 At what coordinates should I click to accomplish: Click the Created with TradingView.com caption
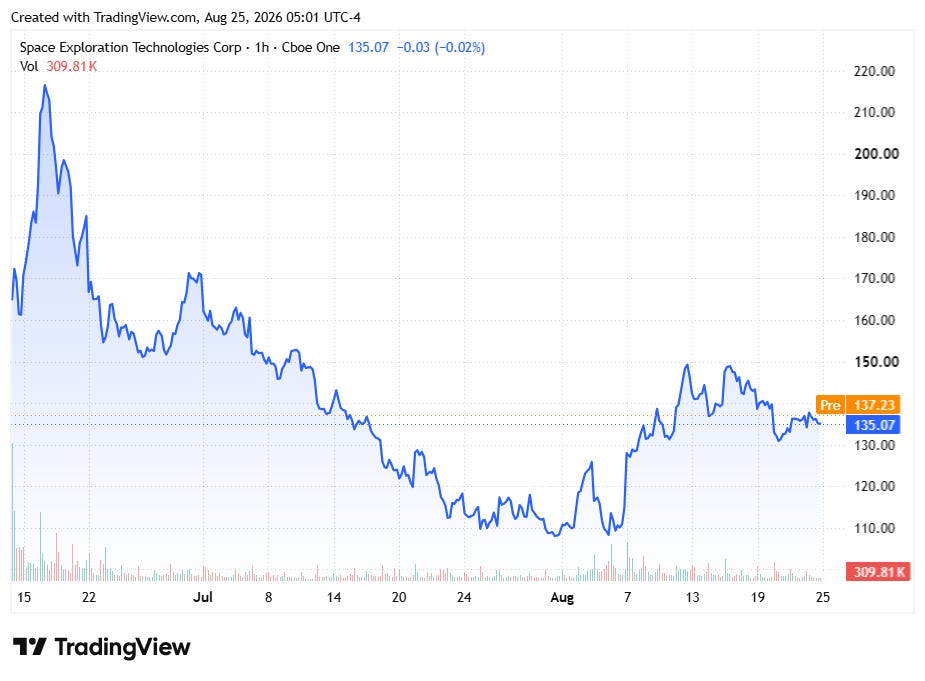tap(186, 18)
